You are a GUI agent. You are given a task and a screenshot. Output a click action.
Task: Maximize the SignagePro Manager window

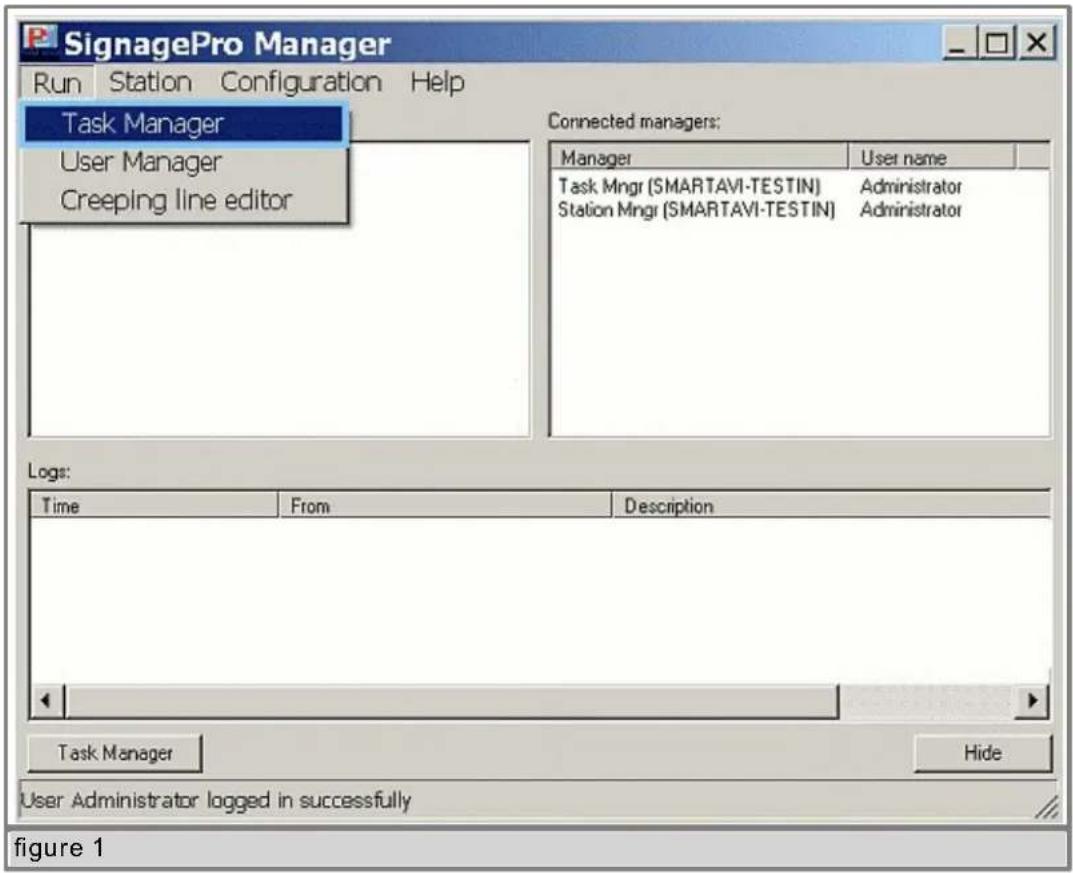coord(997,43)
